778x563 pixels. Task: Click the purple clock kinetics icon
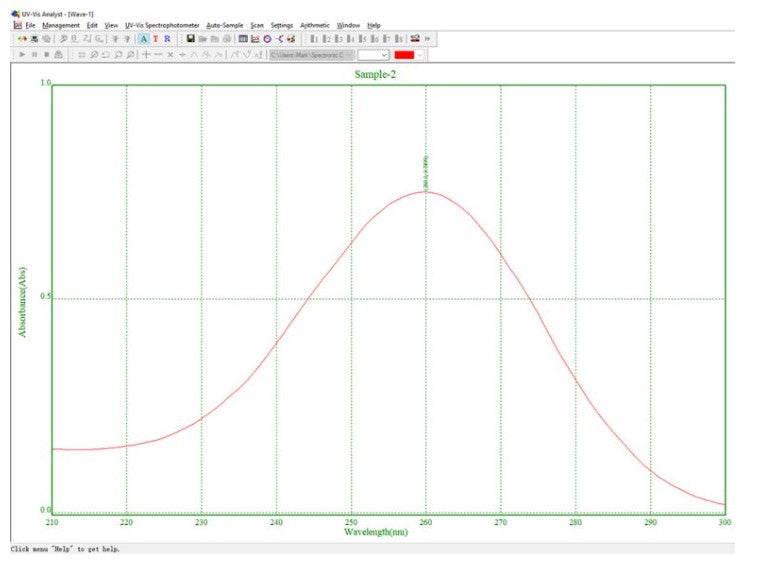(267, 39)
